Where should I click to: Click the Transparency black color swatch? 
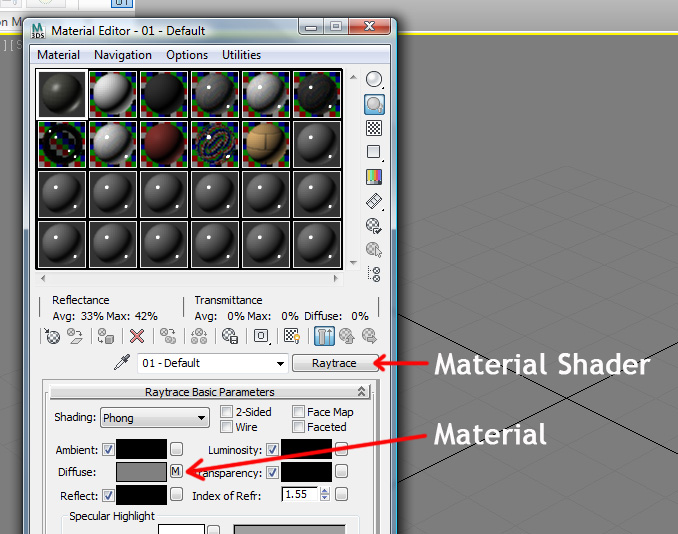point(307,472)
